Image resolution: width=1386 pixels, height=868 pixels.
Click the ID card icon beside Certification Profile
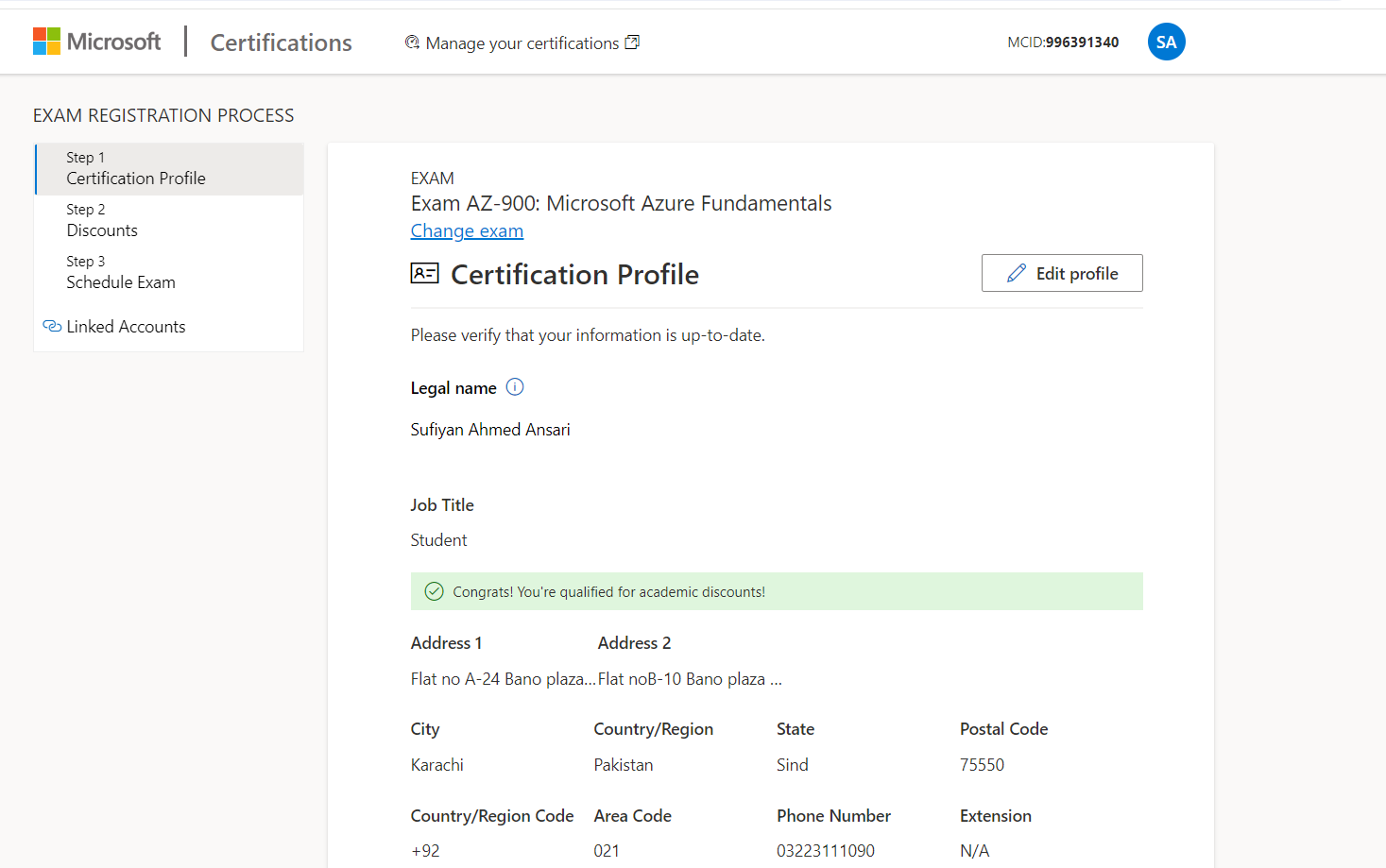tap(425, 273)
